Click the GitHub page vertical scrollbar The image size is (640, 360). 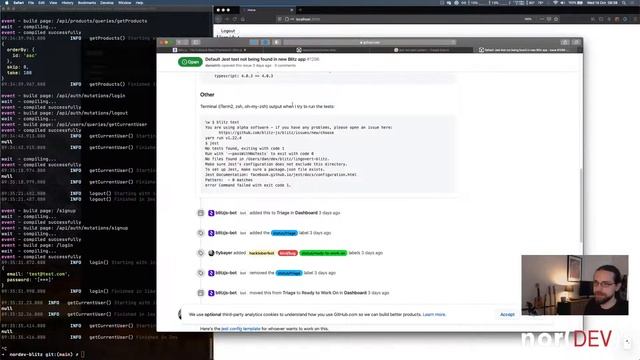[580, 204]
